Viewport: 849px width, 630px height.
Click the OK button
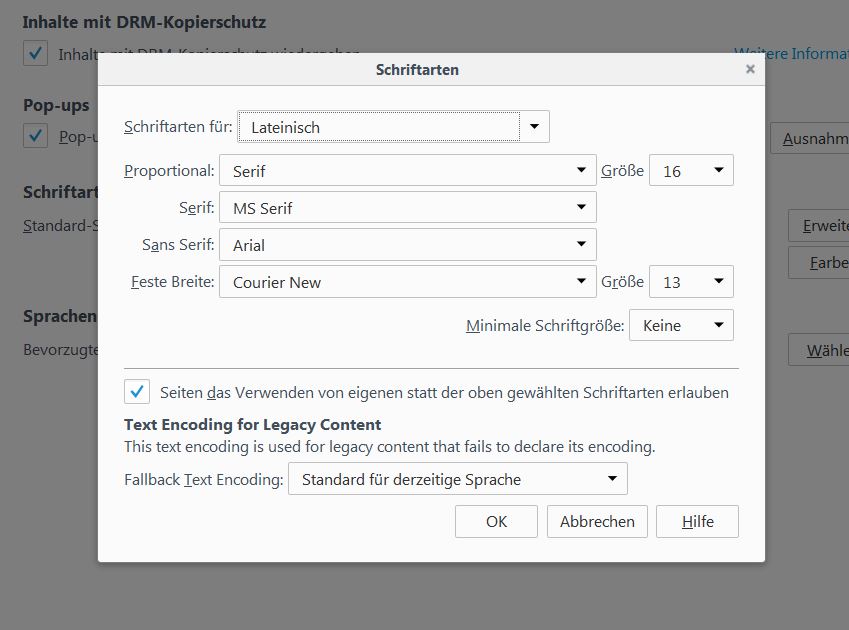tap(496, 521)
